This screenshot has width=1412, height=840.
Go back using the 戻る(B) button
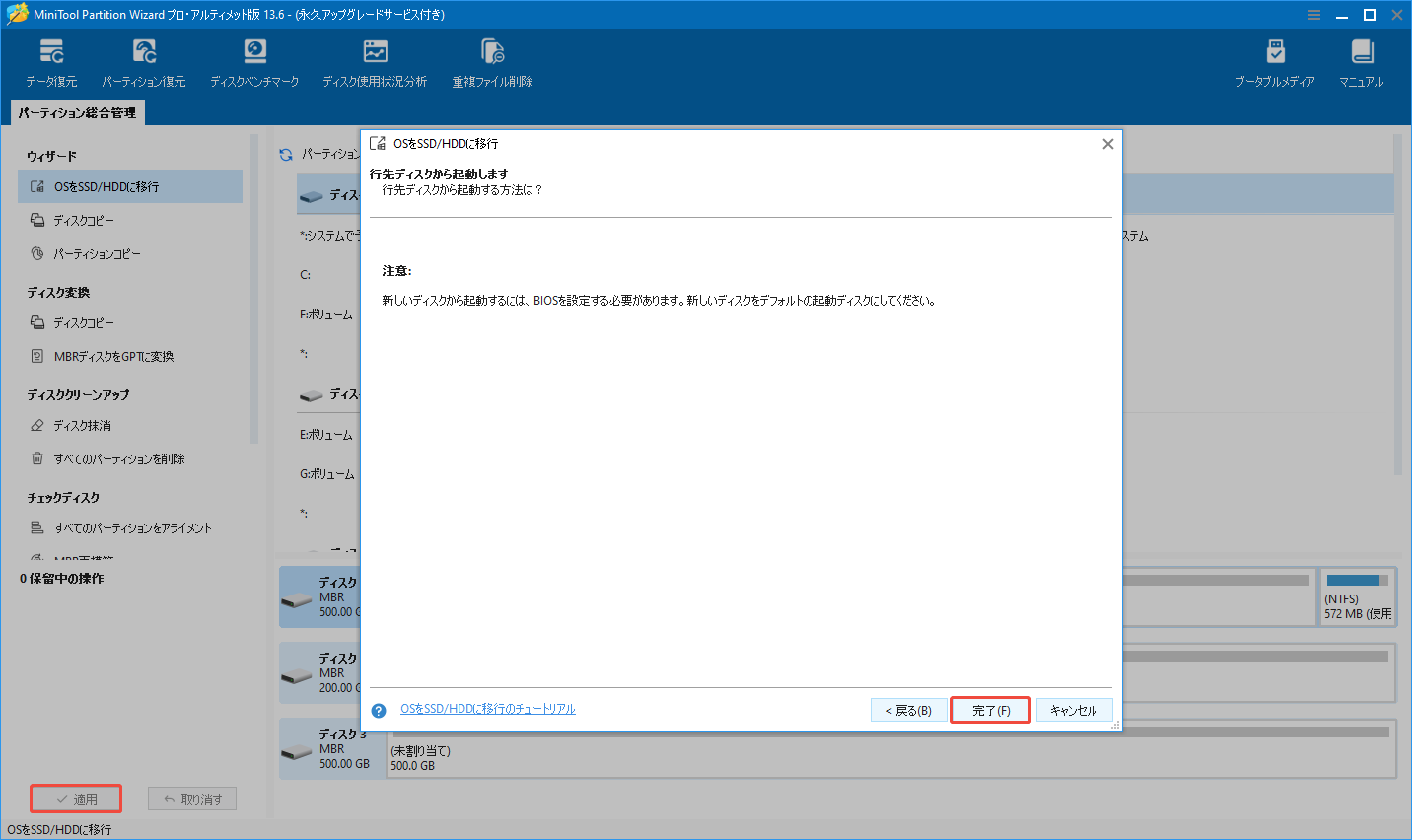pyautogui.click(x=908, y=709)
